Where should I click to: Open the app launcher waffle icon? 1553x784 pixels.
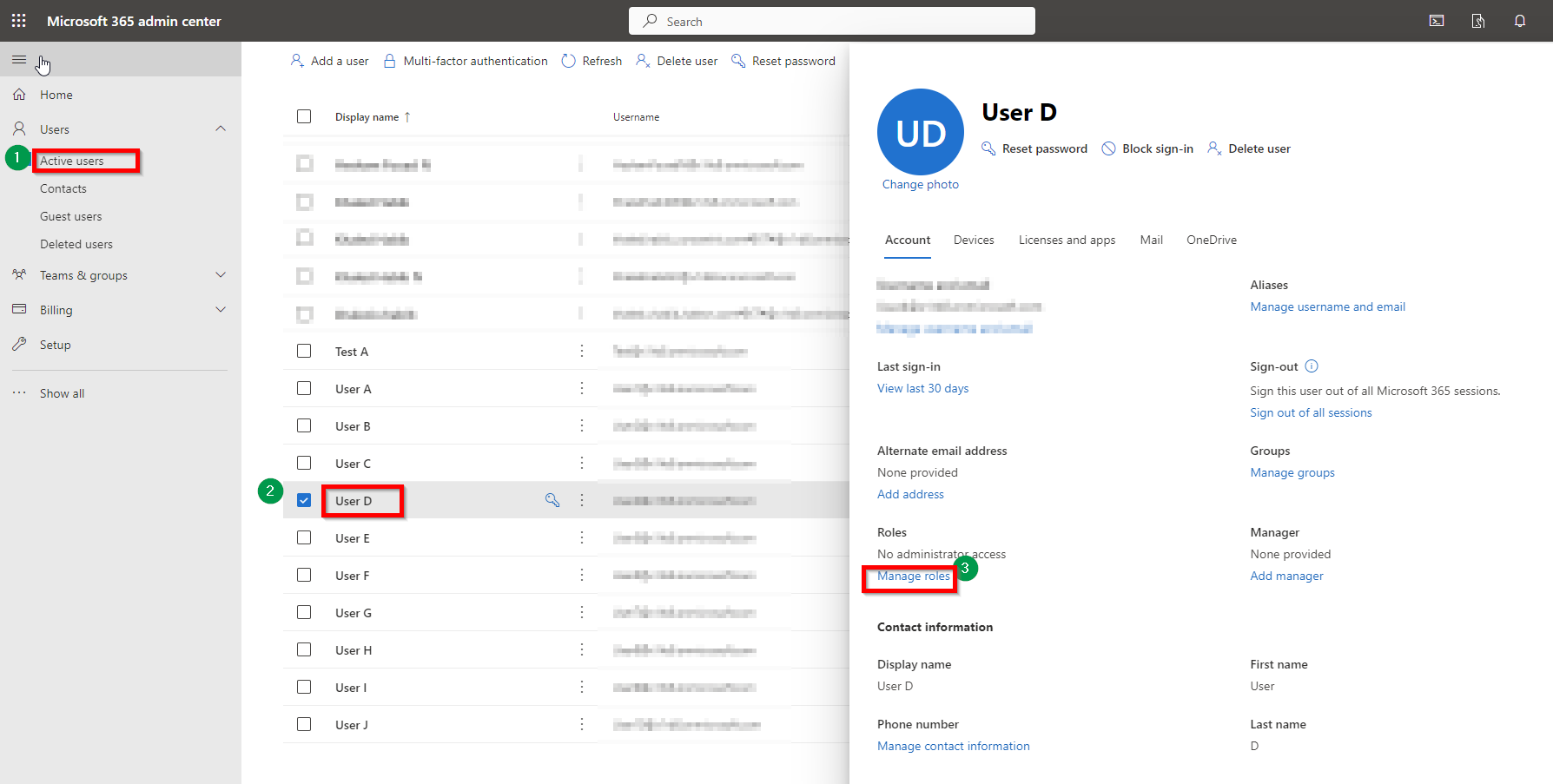tap(19, 21)
